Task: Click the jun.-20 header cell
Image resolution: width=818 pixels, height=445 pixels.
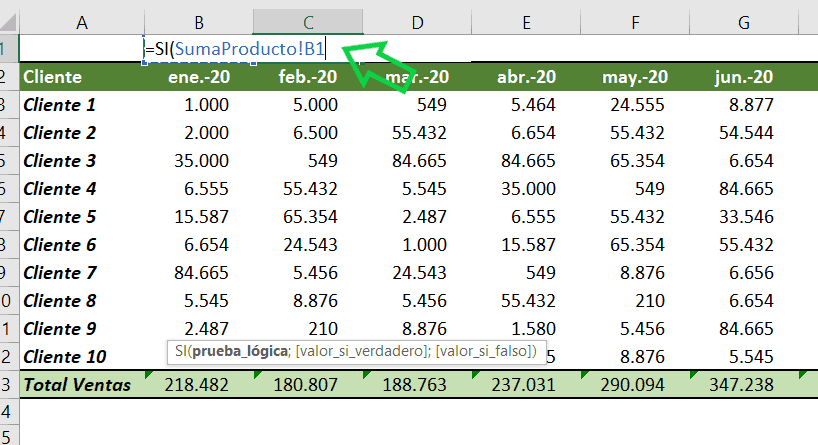Action: [x=744, y=77]
